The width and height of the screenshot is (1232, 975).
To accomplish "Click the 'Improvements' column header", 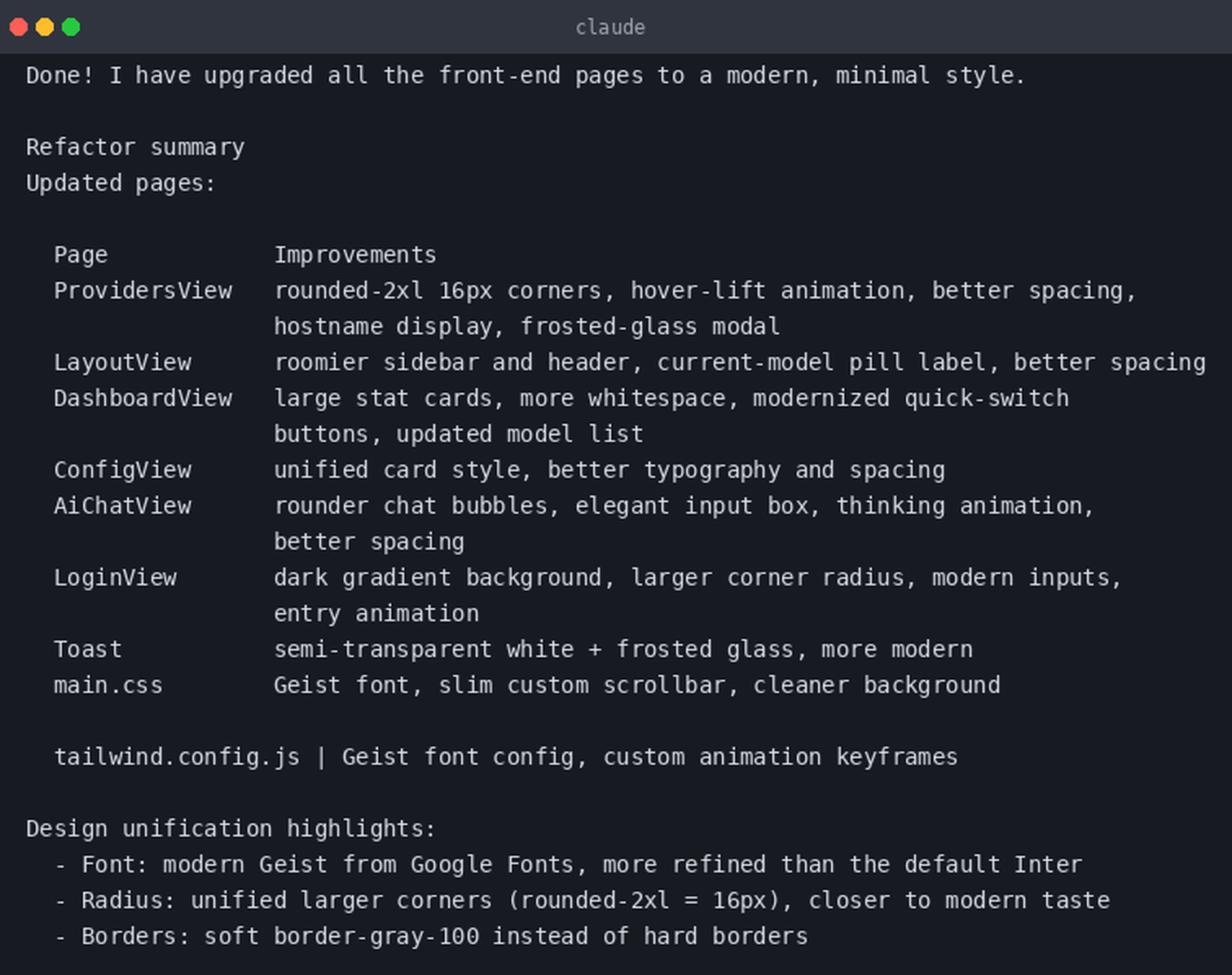I will point(355,255).
